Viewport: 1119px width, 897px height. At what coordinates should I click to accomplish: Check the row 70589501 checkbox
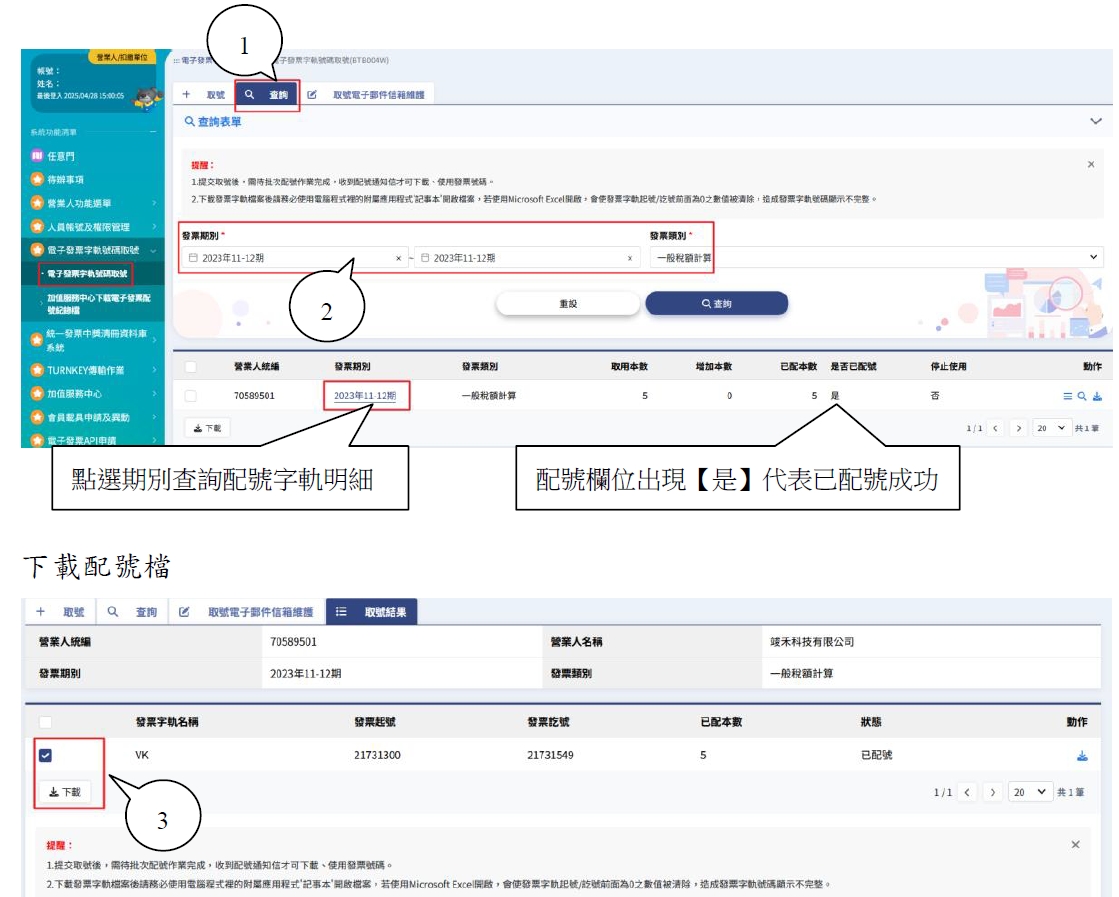[x=190, y=396]
